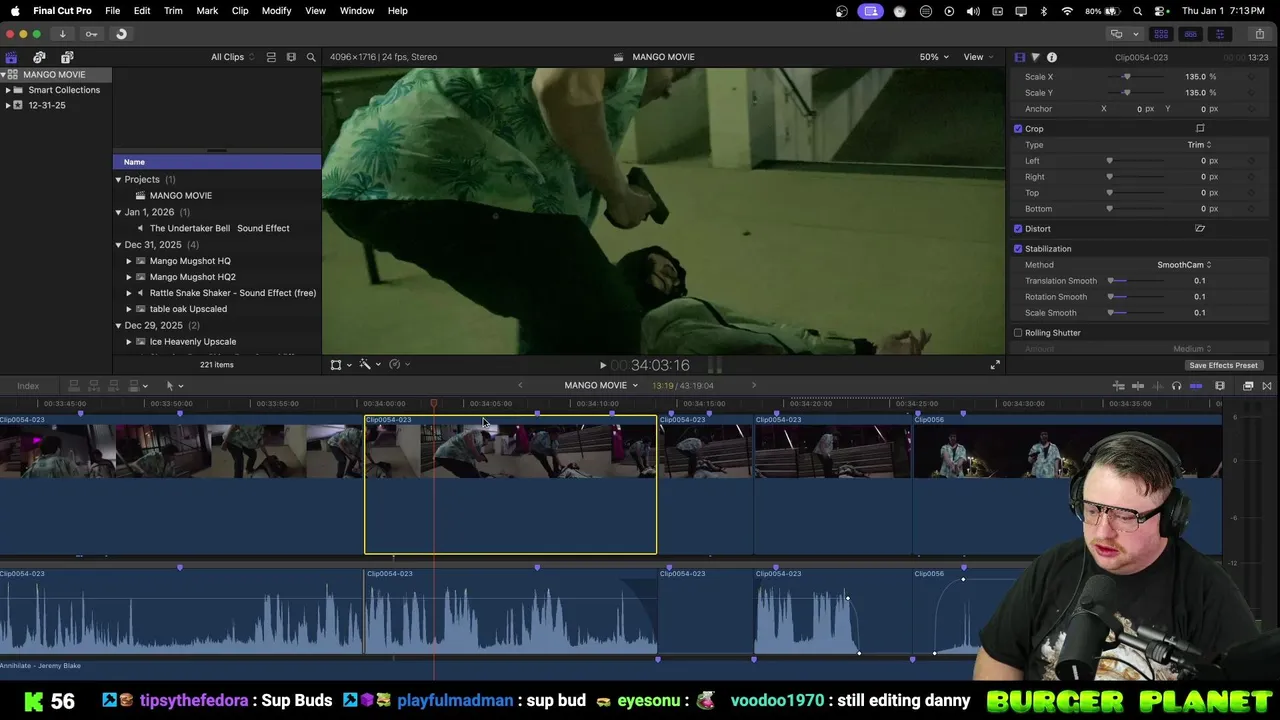Reveal Distort on-screen controls icon

tap(1200, 228)
